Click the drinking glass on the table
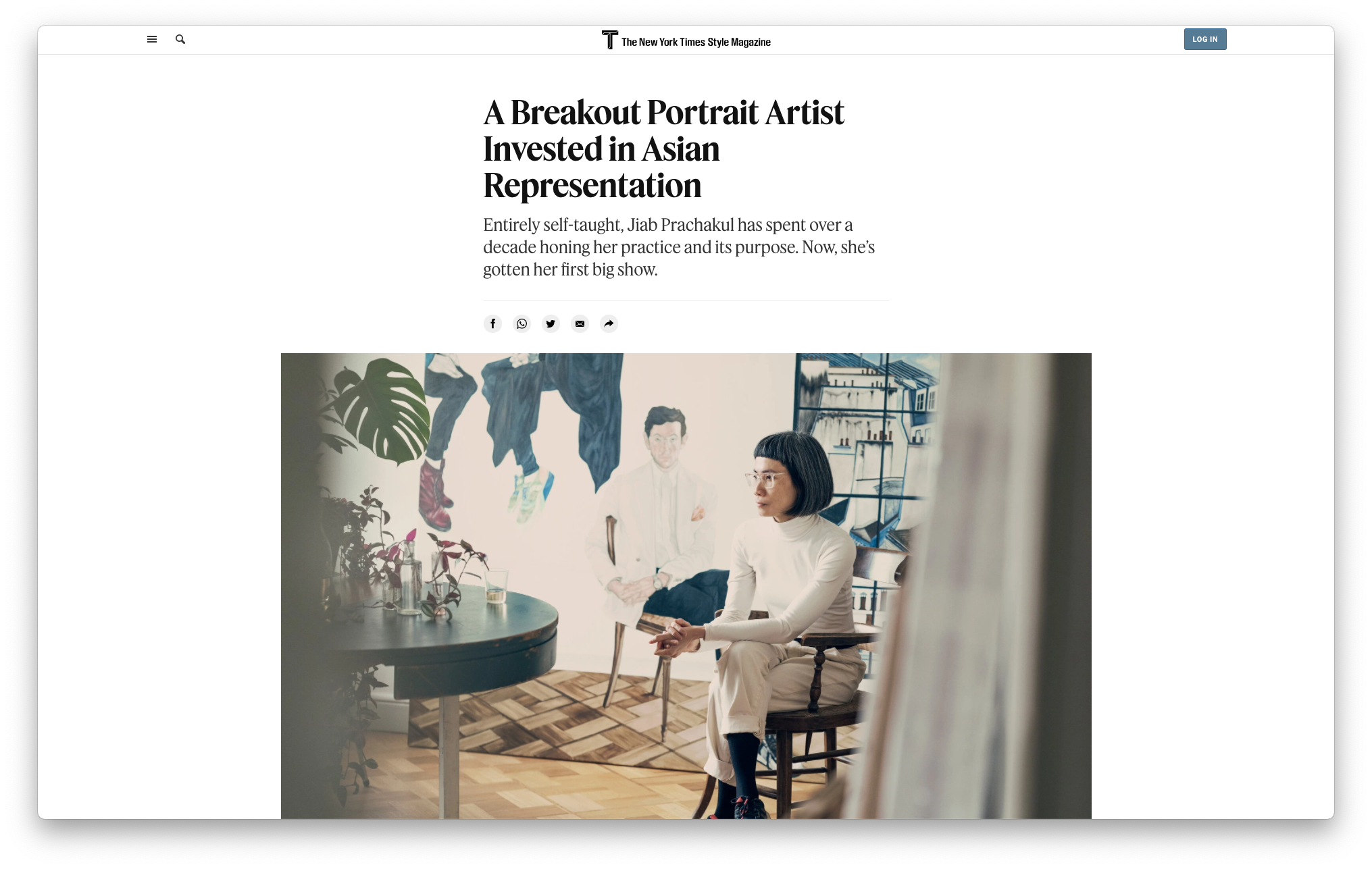The image size is (1372, 869). point(497,585)
